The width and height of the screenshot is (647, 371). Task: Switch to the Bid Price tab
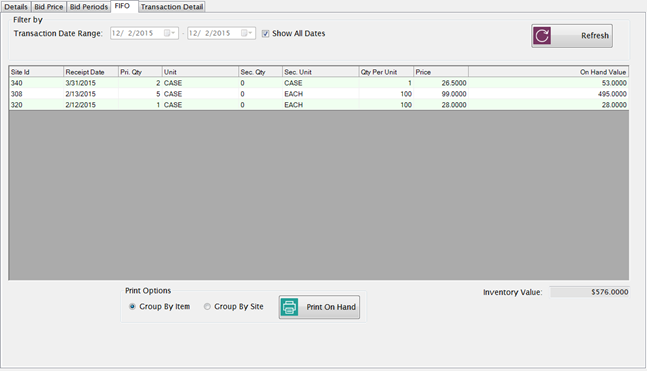coord(49,7)
